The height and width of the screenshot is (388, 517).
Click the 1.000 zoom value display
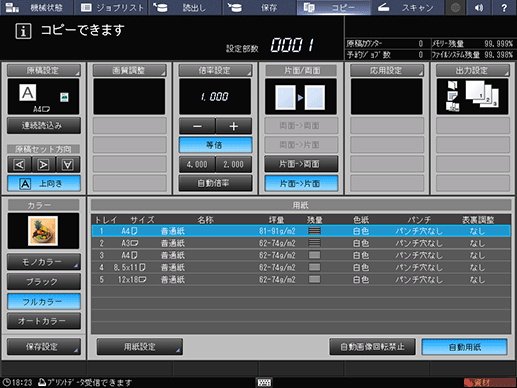click(215, 97)
